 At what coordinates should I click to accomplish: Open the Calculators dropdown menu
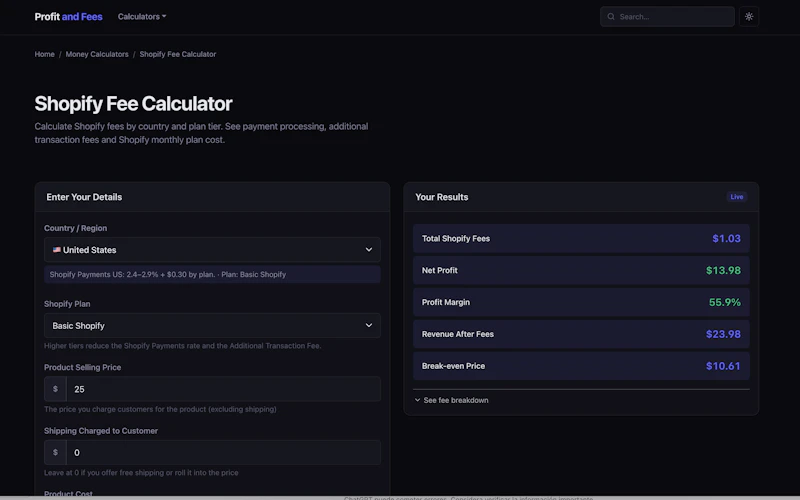142,16
